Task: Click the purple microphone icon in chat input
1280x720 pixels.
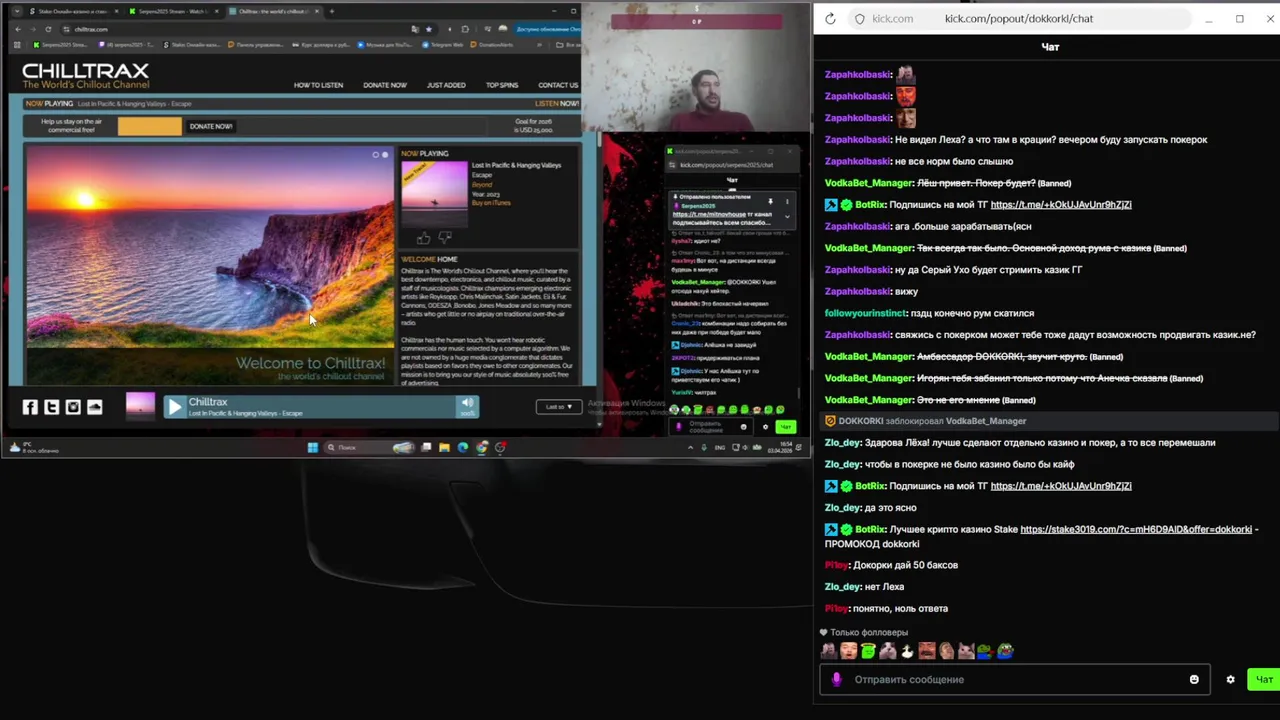Action: 837,679
